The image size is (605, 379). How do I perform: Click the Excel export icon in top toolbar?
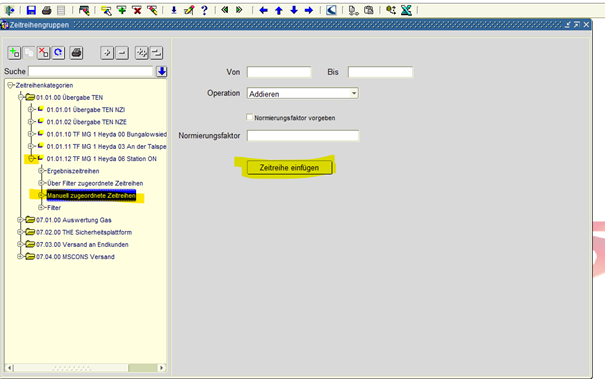coord(406,10)
